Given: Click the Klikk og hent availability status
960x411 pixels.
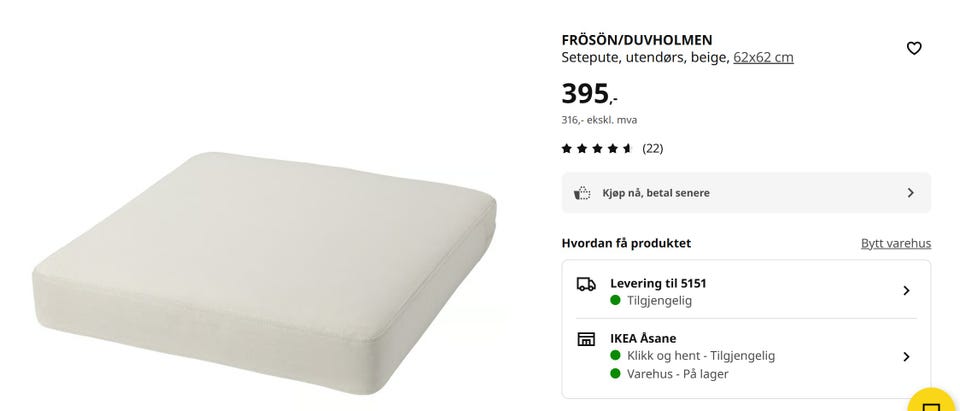Looking at the screenshot, I should pyautogui.click(x=700, y=356).
